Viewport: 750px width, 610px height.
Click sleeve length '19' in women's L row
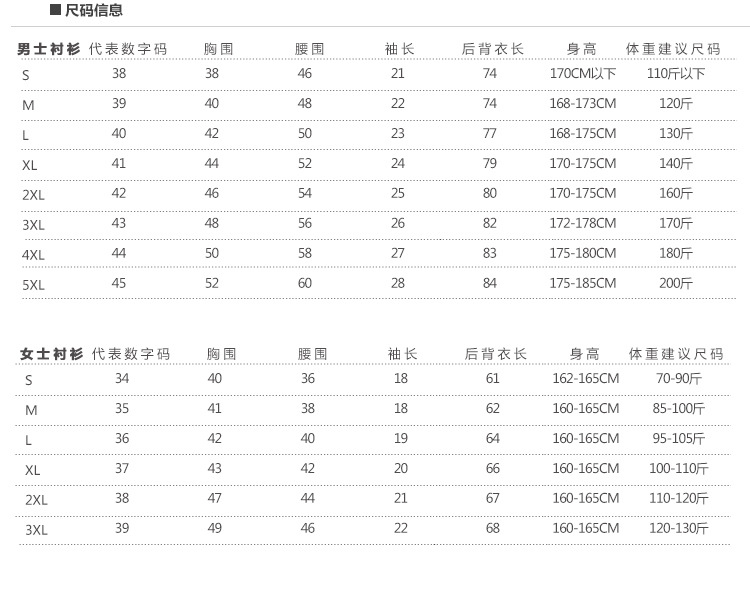[x=401, y=439]
